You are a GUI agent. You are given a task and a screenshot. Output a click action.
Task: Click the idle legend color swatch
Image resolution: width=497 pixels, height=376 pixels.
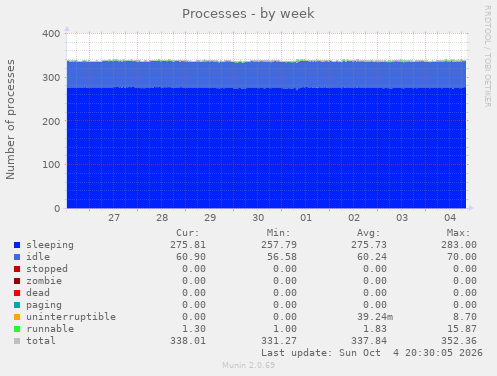click(17, 257)
